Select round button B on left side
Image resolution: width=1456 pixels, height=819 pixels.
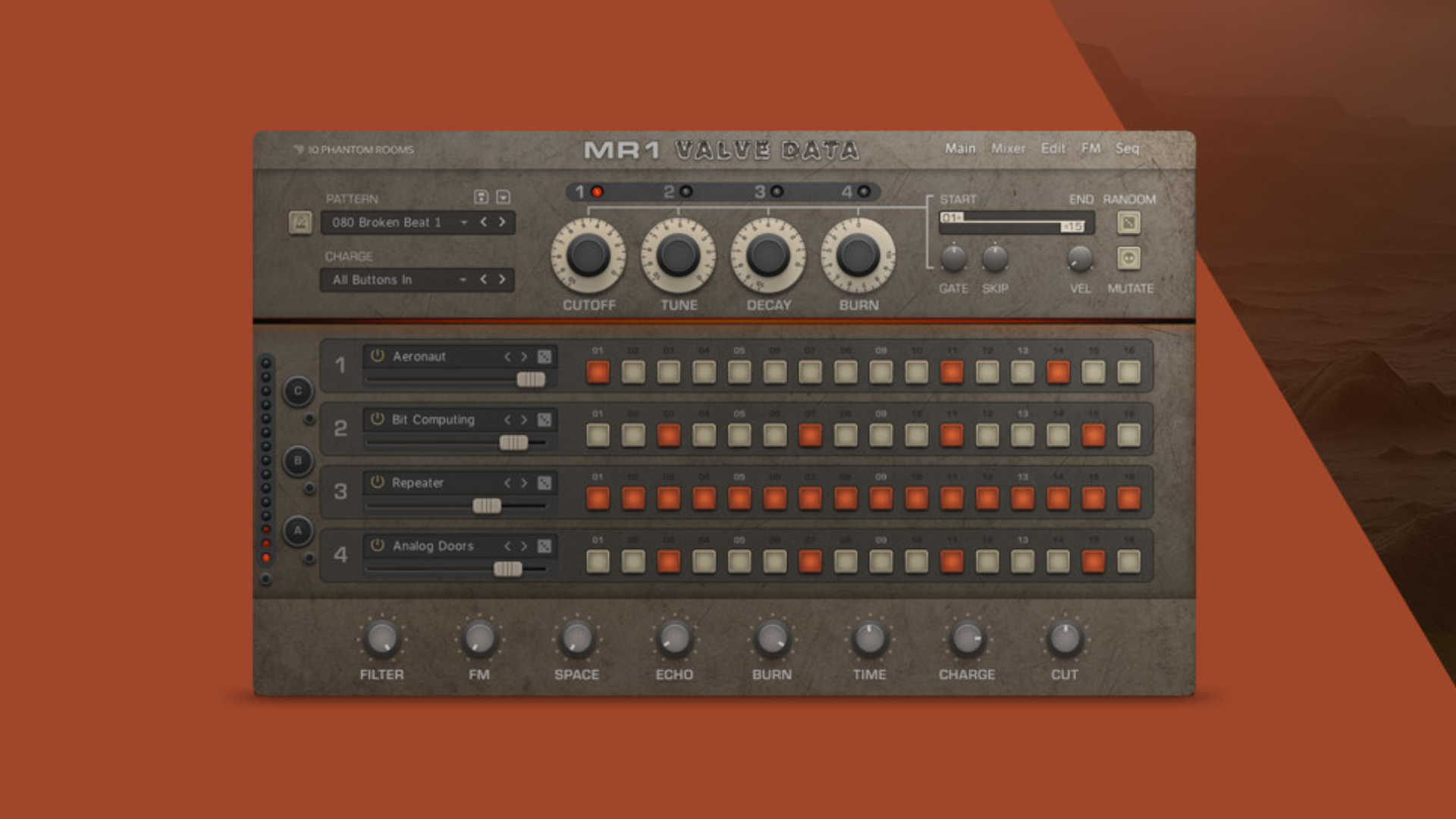coord(297,460)
